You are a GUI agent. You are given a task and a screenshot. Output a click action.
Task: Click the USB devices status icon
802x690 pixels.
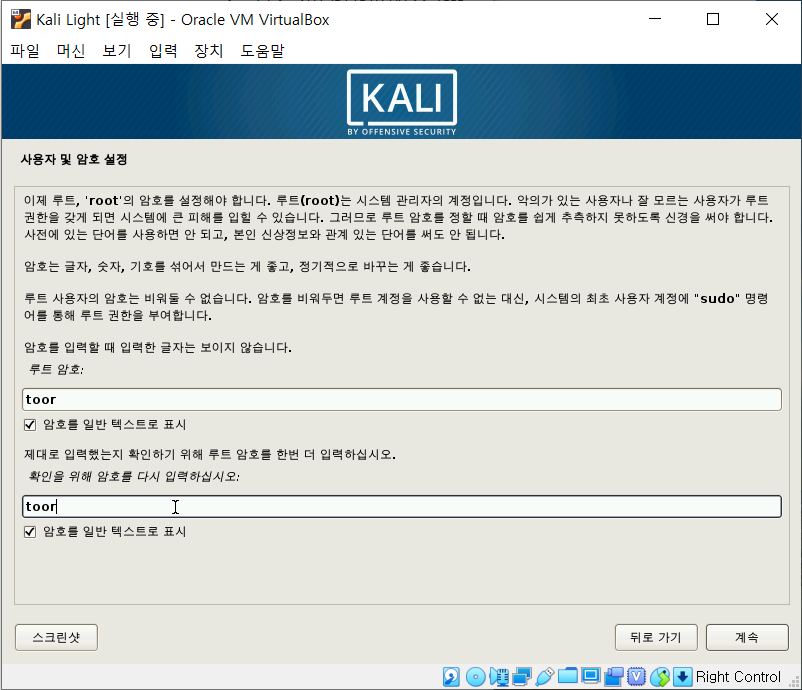[x=545, y=677]
